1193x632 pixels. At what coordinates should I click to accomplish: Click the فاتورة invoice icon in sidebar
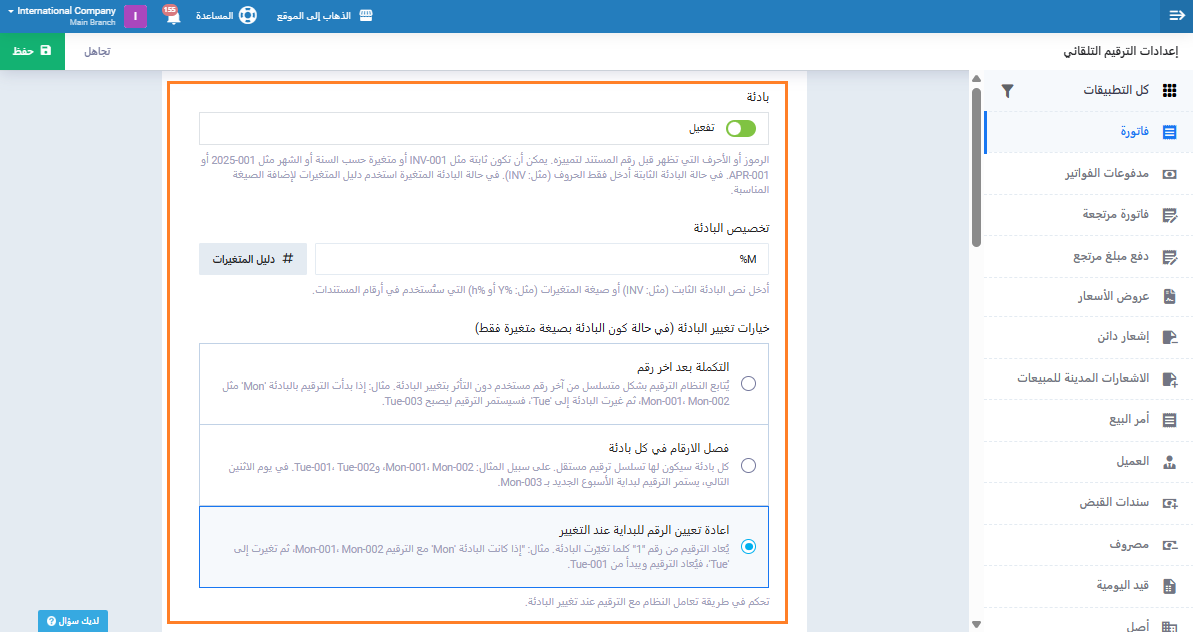[x=1169, y=132]
